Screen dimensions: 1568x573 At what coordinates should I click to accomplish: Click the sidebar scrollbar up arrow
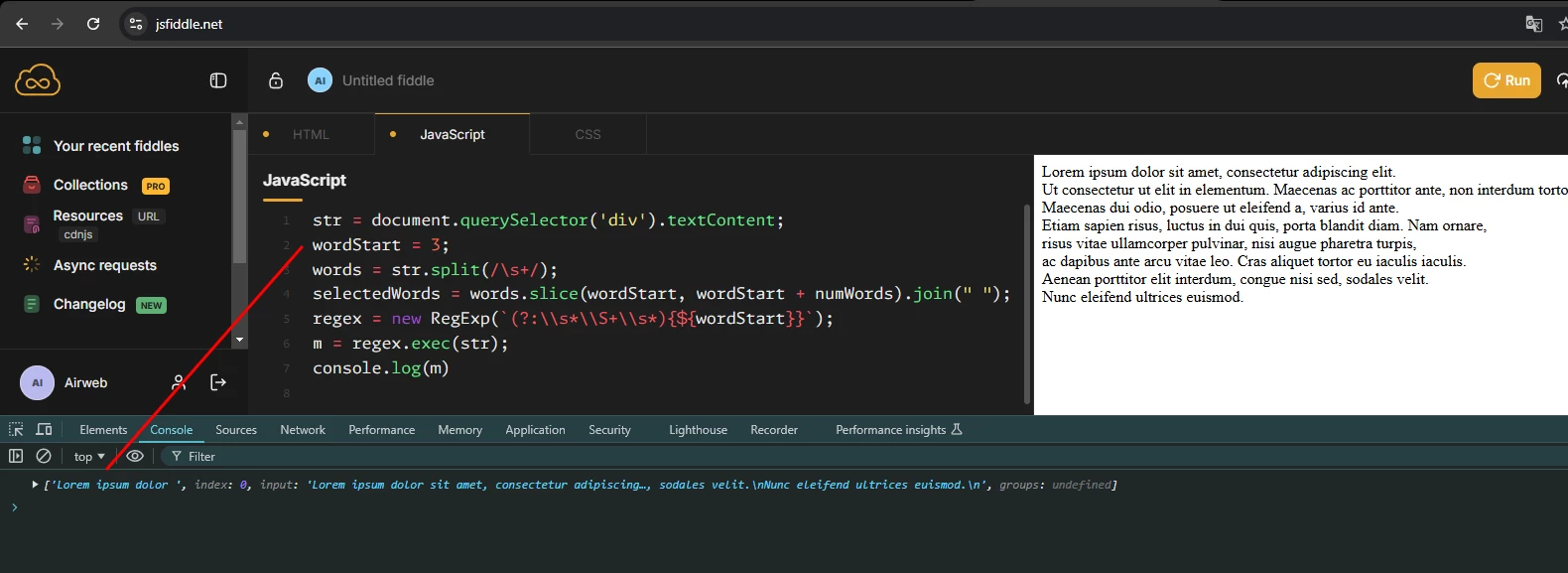239,121
